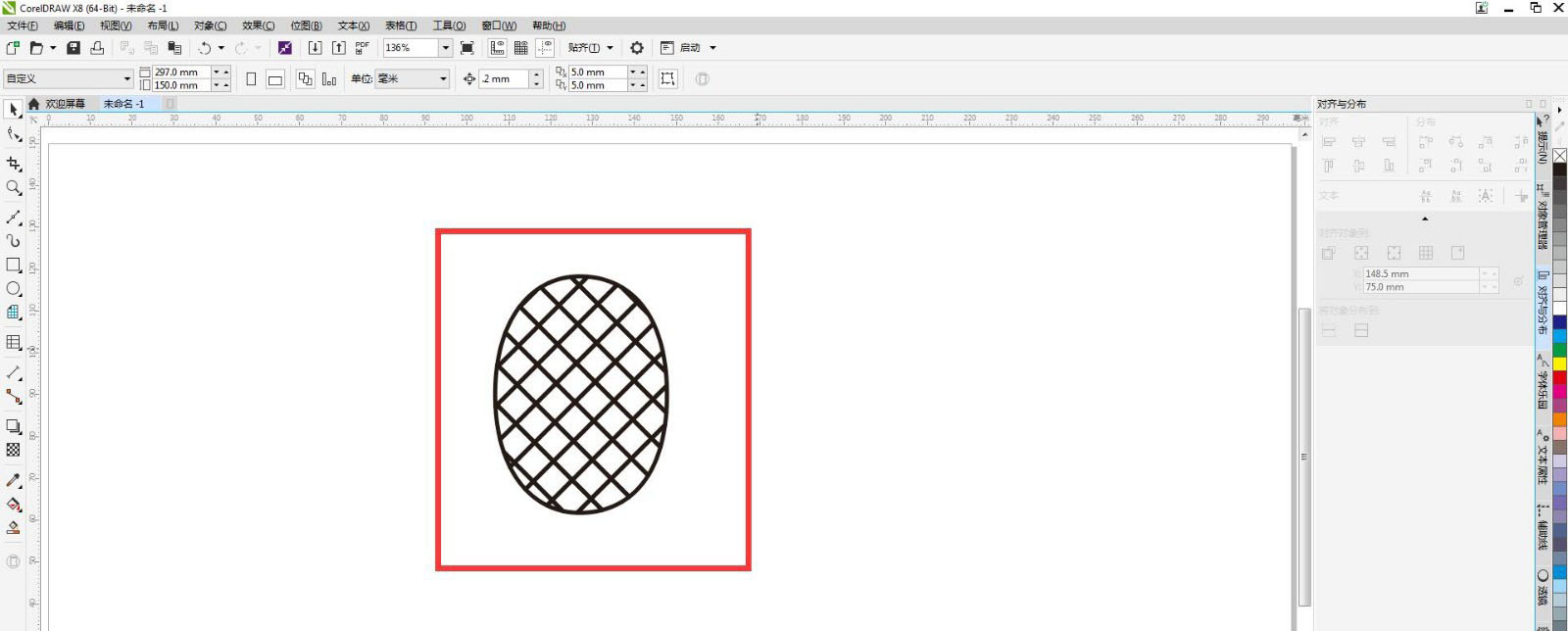Select the Eyedropper tool

point(13,480)
